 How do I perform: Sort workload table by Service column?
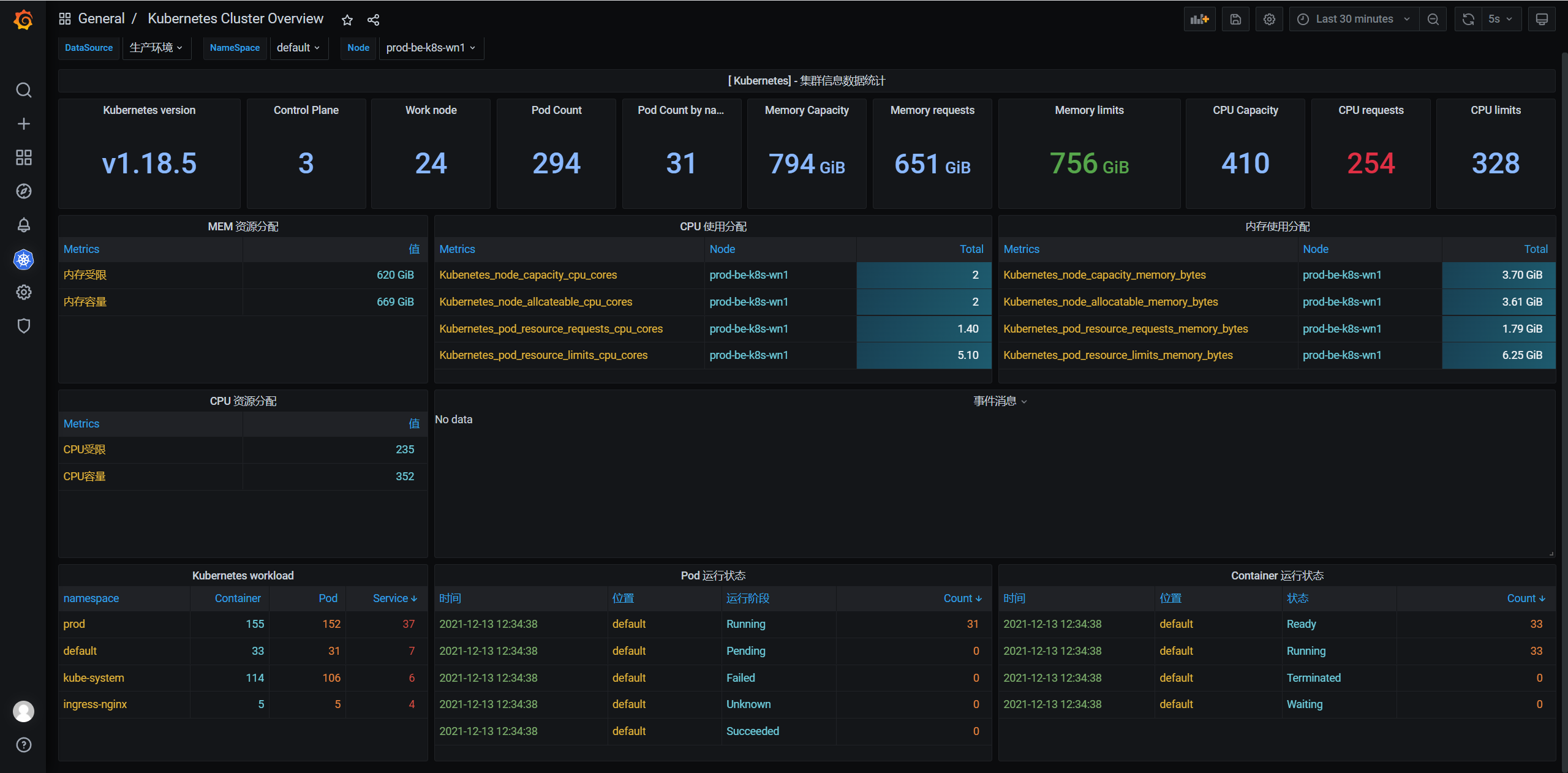[x=394, y=598]
